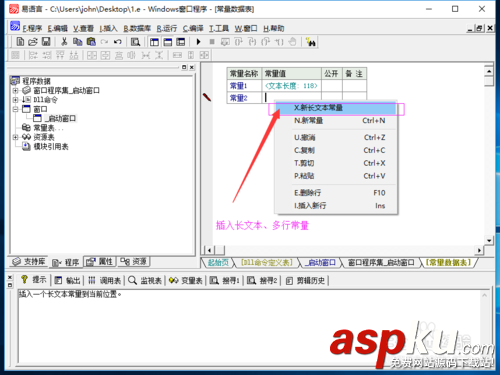Click the 常量2 value input cell
This screenshot has height=375, width=500.
click(x=292, y=97)
